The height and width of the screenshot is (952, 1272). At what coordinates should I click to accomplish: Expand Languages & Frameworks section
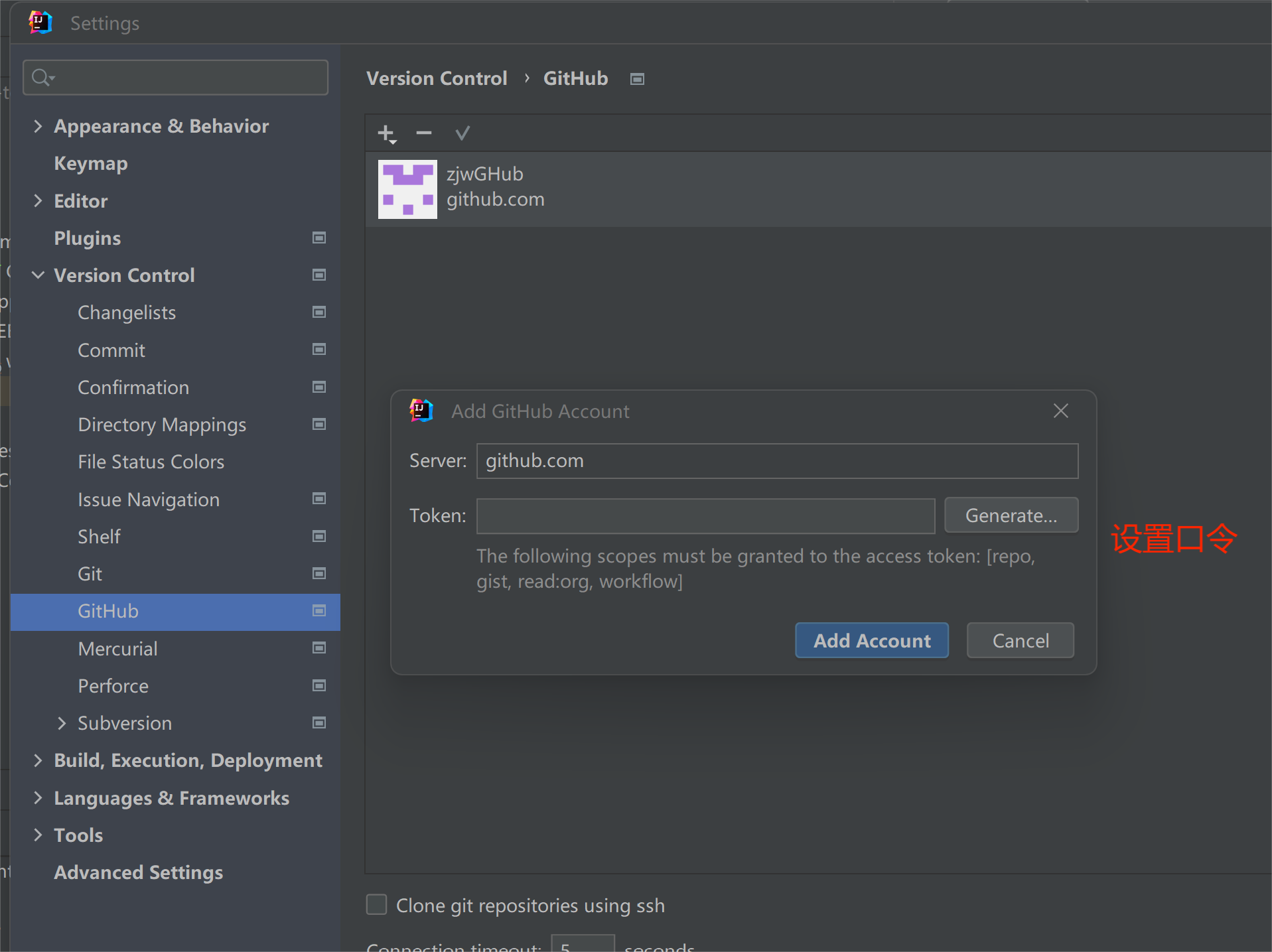38,797
